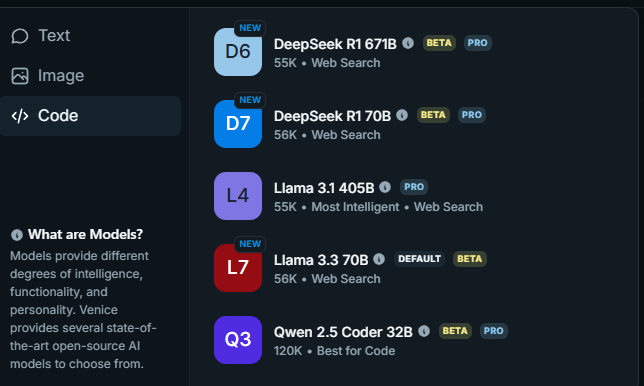
Task: Click BETA badge on DeepSeek R1 70B
Action: [433, 115]
